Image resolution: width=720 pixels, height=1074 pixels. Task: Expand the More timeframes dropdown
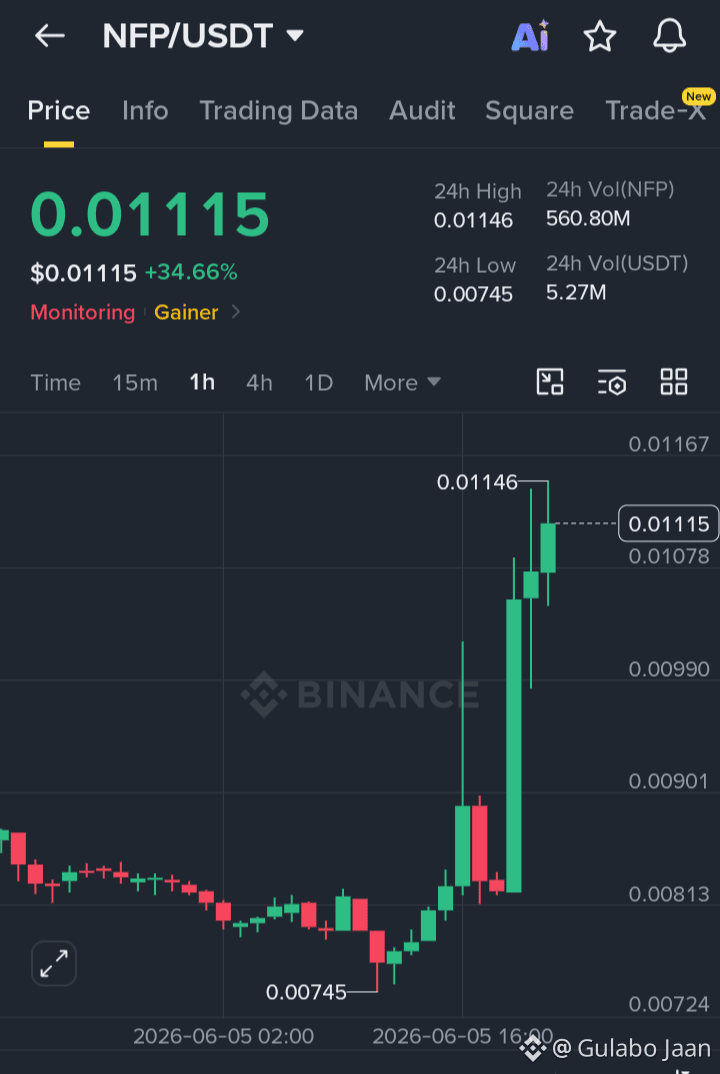[402, 382]
